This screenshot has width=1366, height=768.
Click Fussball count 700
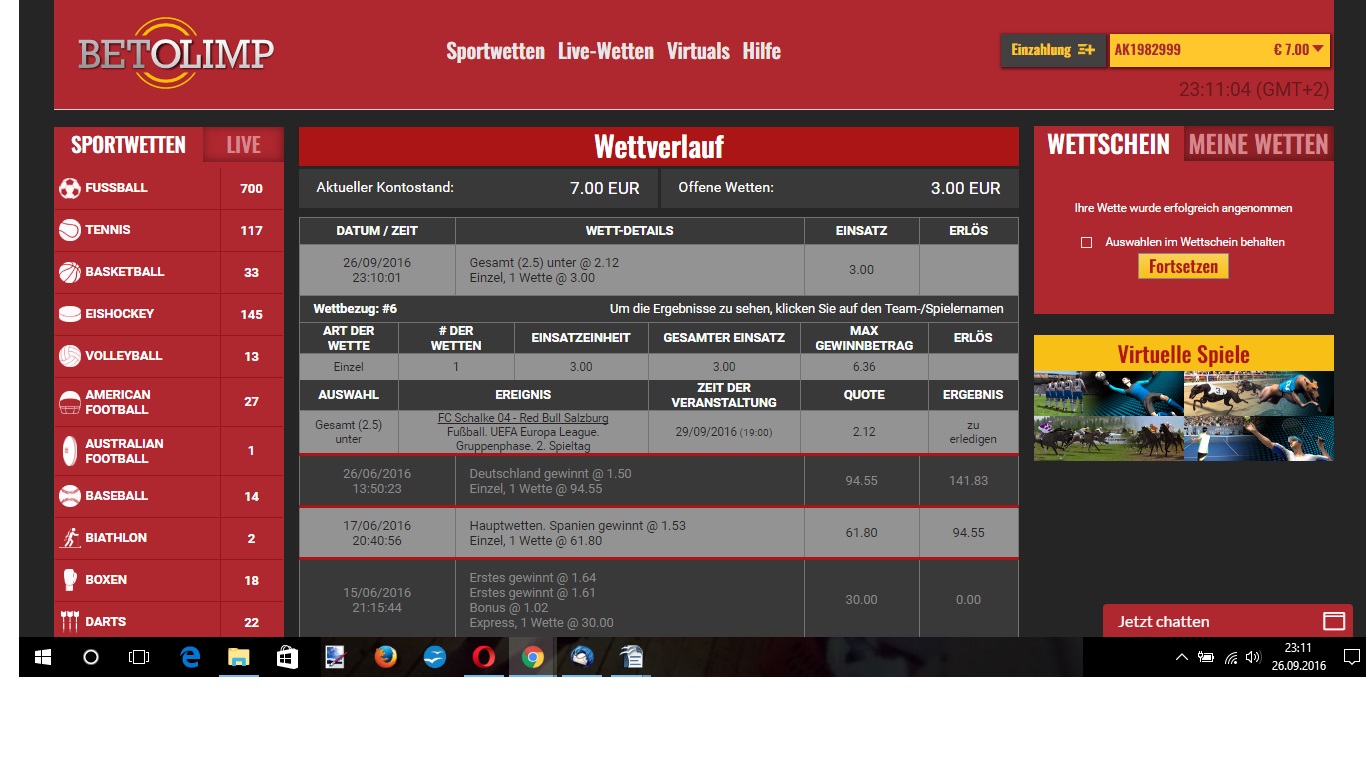251,188
